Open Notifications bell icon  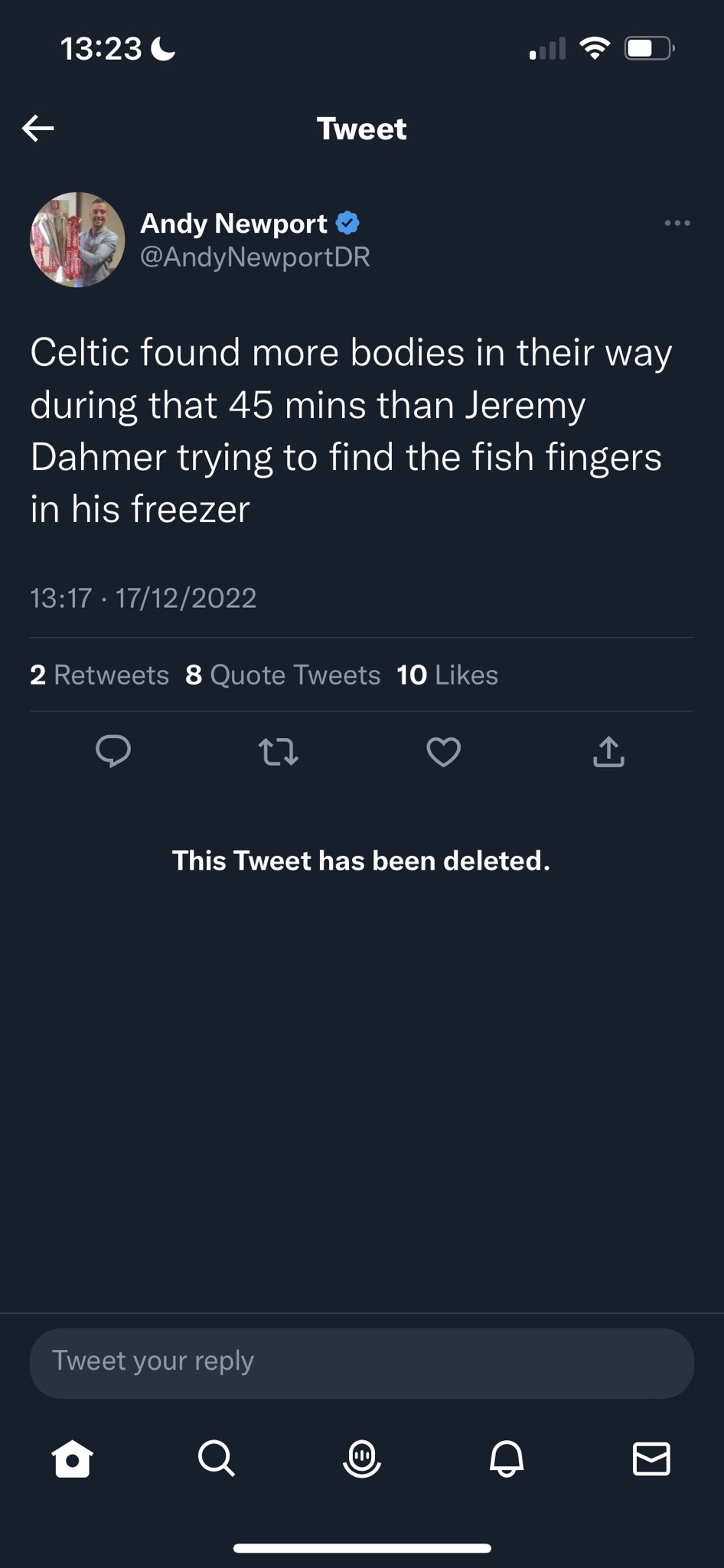507,1459
